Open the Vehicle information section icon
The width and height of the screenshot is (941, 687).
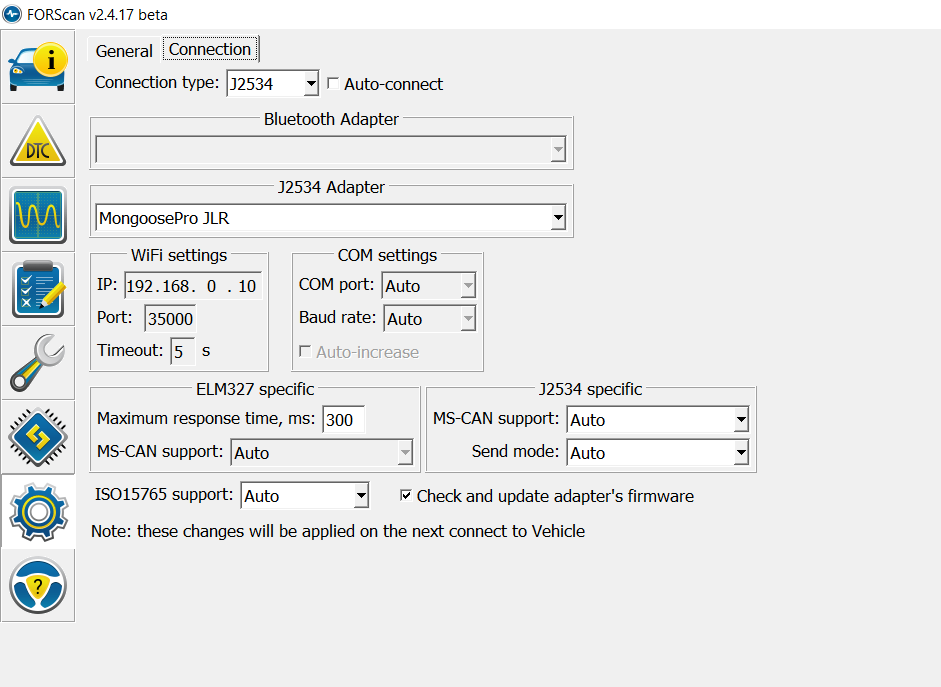pyautogui.click(x=37, y=66)
